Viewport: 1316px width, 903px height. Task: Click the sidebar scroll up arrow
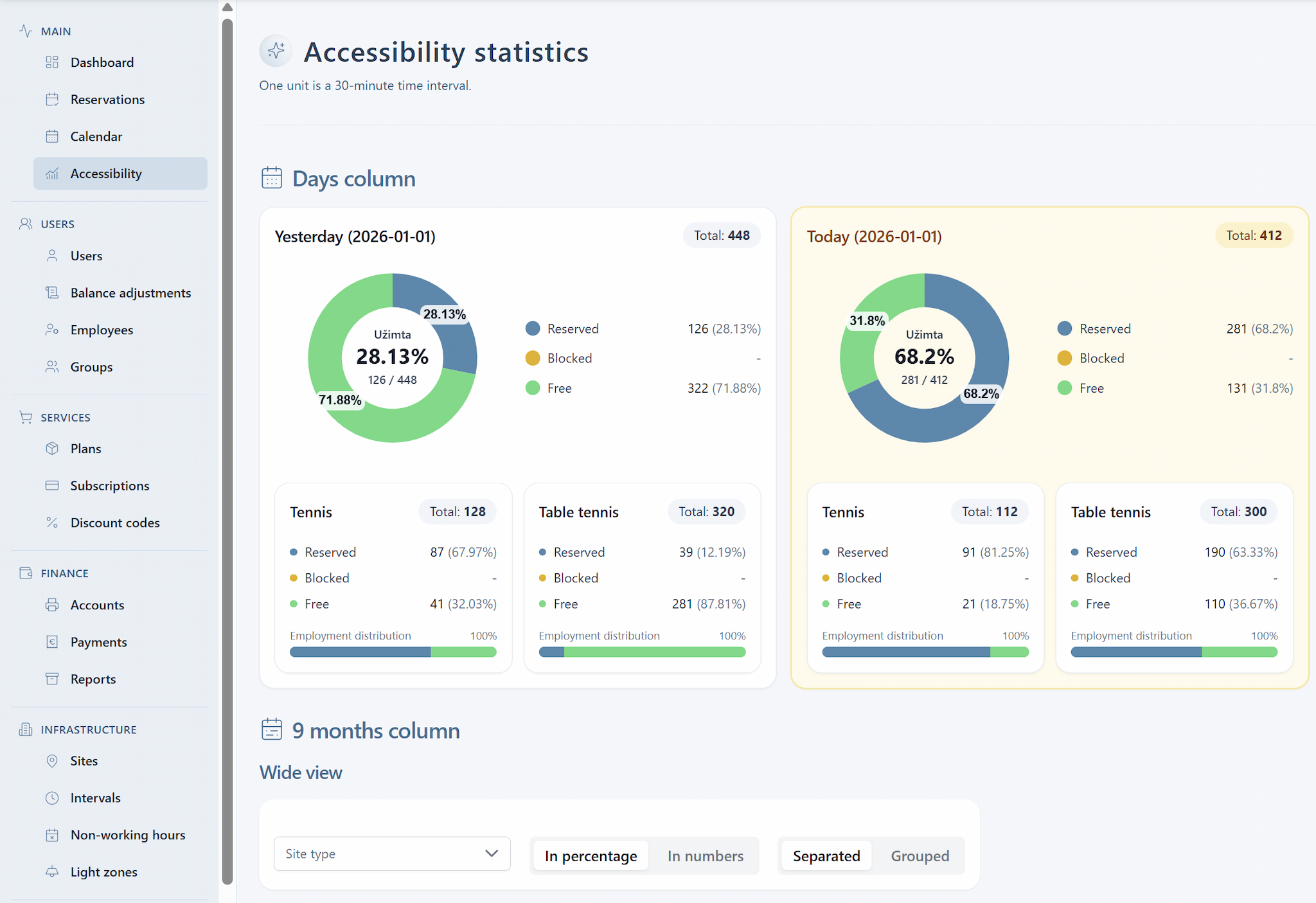[x=227, y=8]
